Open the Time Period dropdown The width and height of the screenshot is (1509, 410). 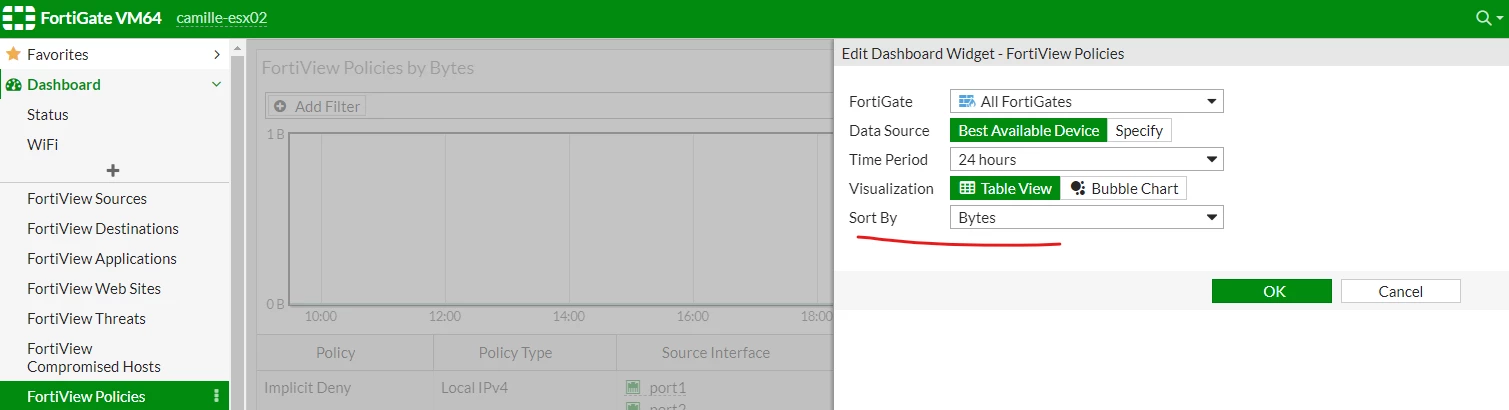tap(1086, 159)
